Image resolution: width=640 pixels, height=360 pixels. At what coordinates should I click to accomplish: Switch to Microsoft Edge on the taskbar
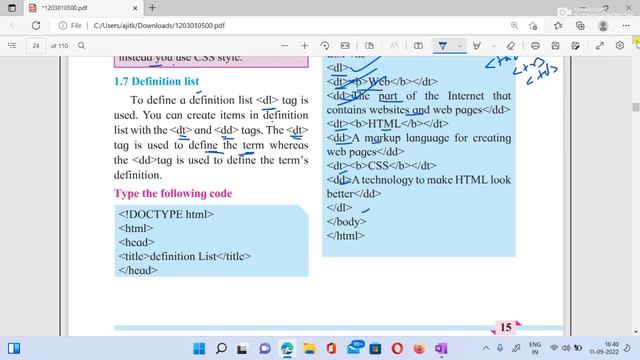coord(287,349)
